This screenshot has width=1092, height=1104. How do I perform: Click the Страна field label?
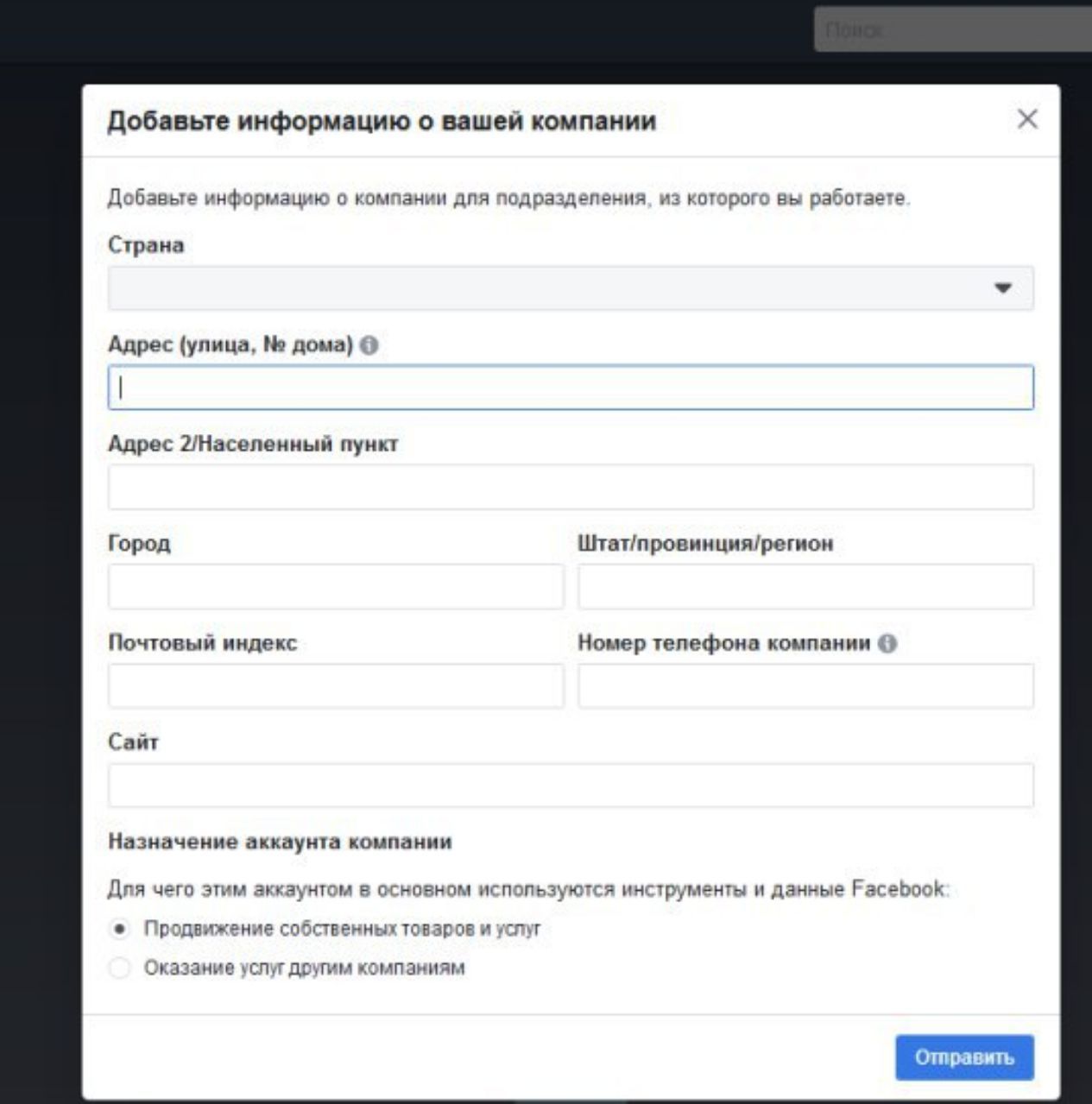[x=146, y=245]
